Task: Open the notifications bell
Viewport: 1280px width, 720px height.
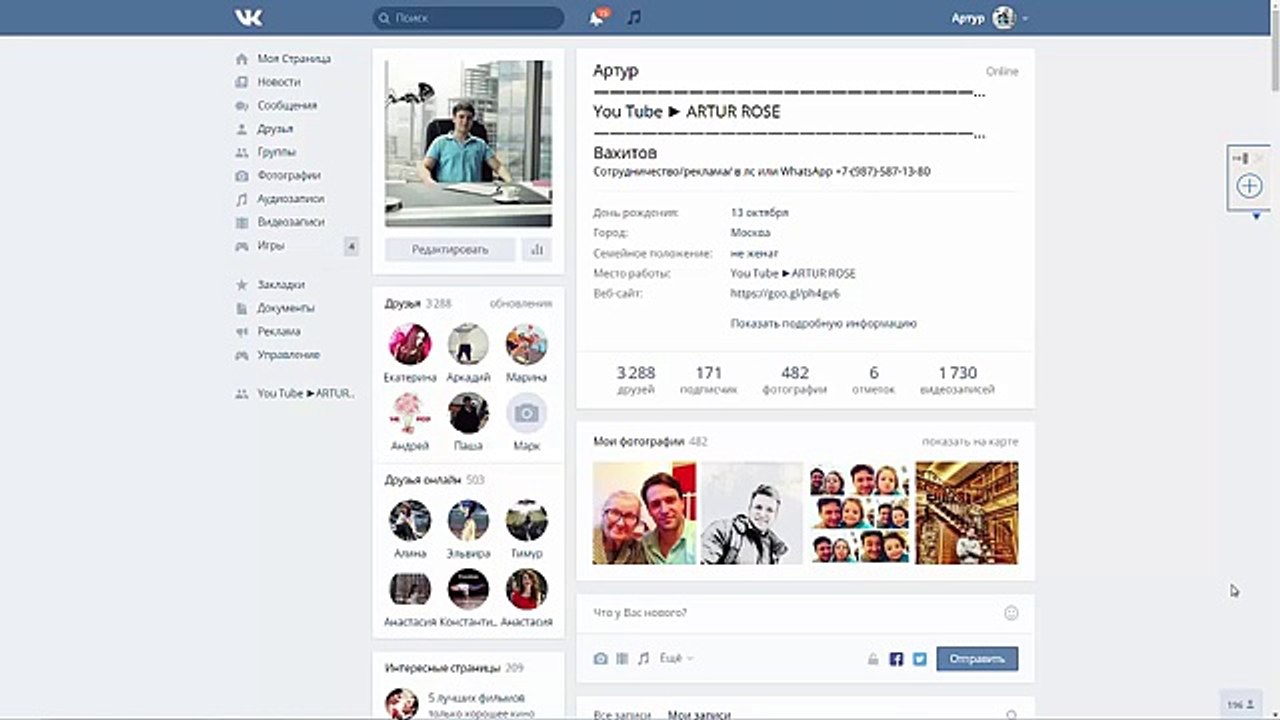Action: pos(597,18)
